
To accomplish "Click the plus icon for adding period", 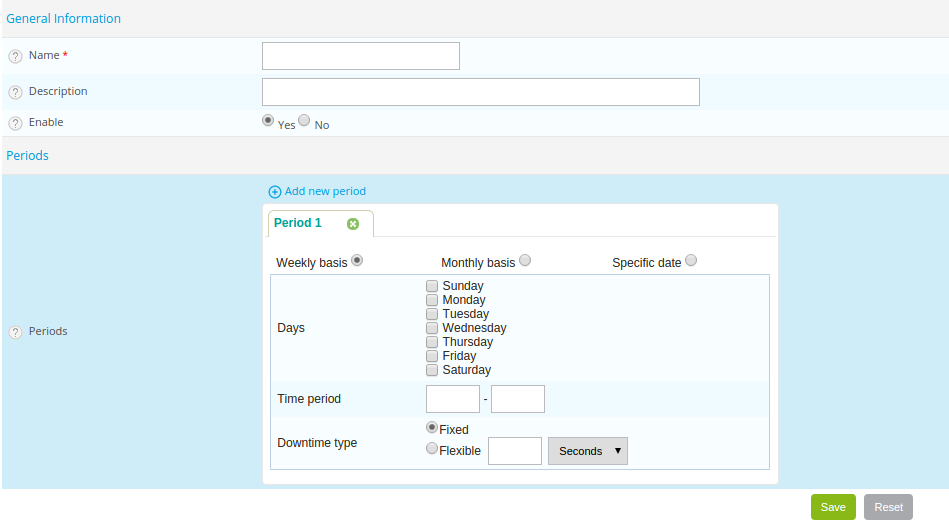I will [x=275, y=192].
